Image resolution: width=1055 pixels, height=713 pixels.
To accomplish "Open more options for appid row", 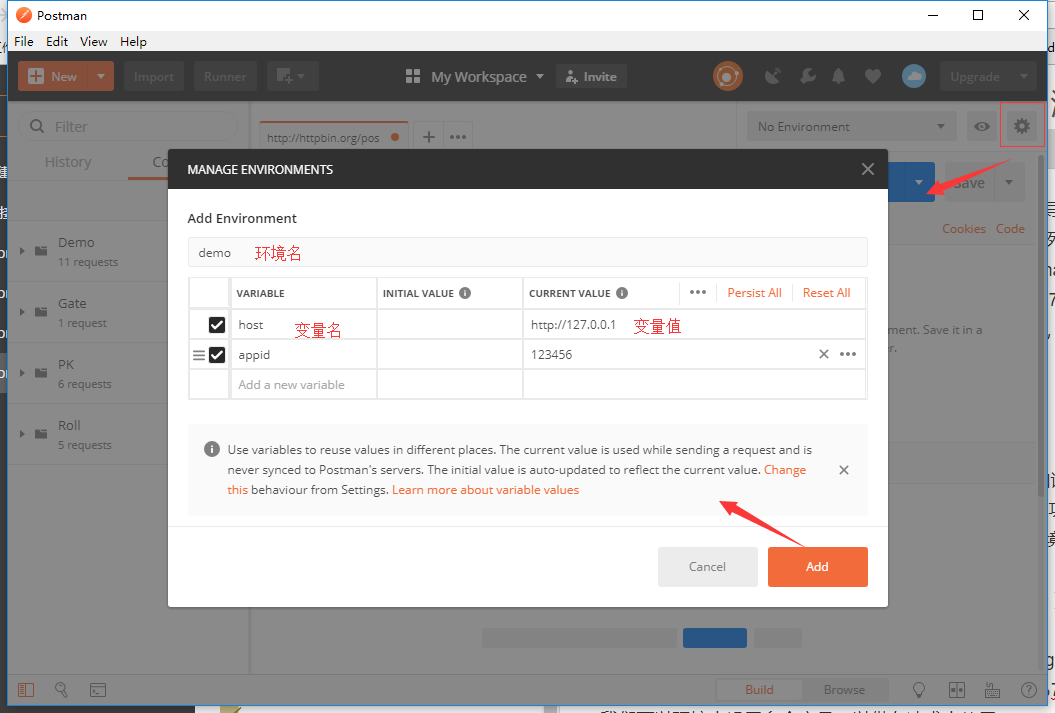I will pos(848,354).
